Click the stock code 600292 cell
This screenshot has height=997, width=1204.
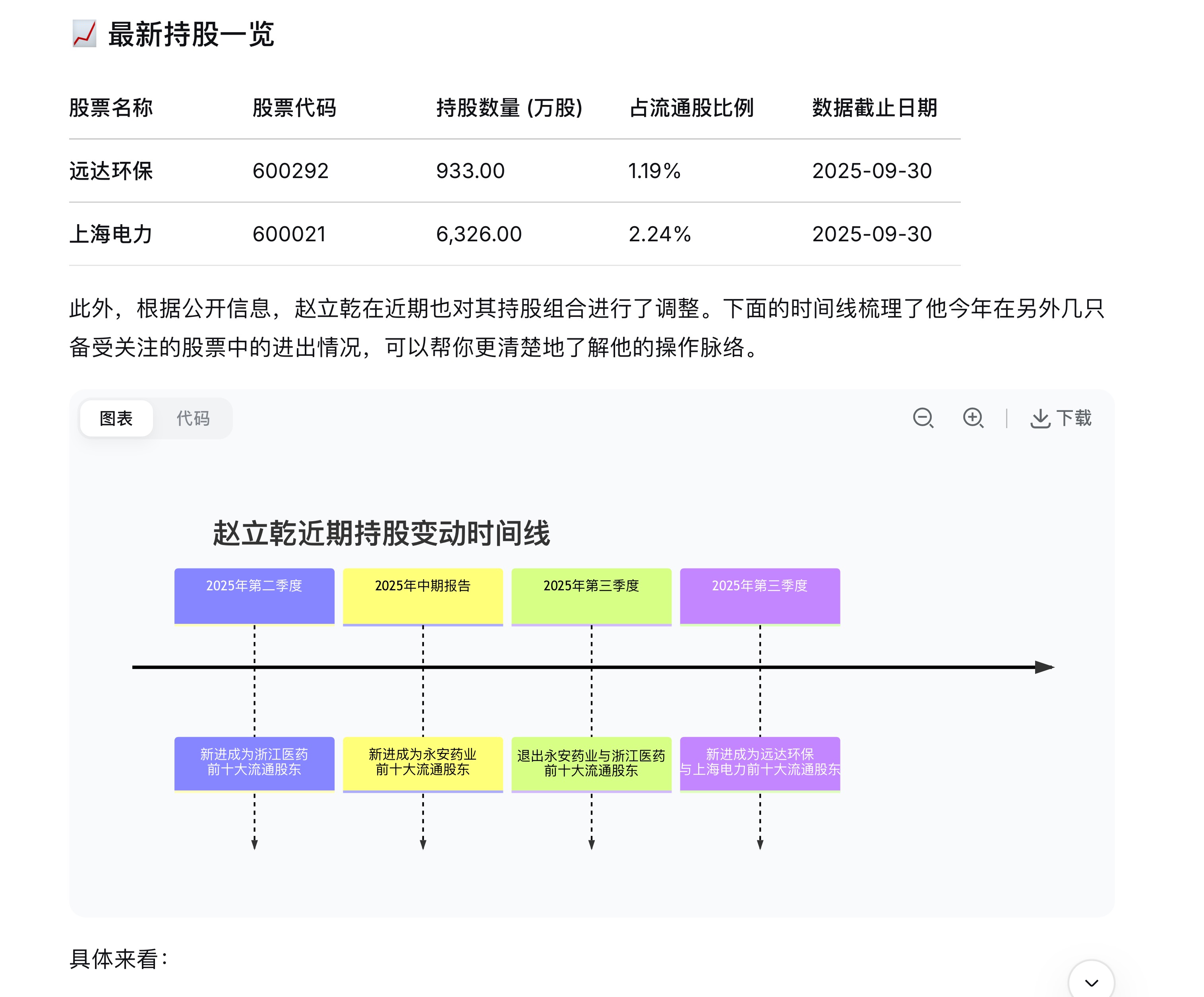tap(290, 171)
